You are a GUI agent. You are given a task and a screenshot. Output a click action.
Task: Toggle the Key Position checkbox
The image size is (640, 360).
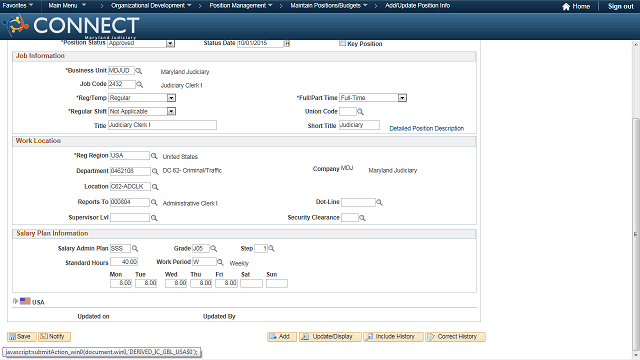click(x=342, y=43)
